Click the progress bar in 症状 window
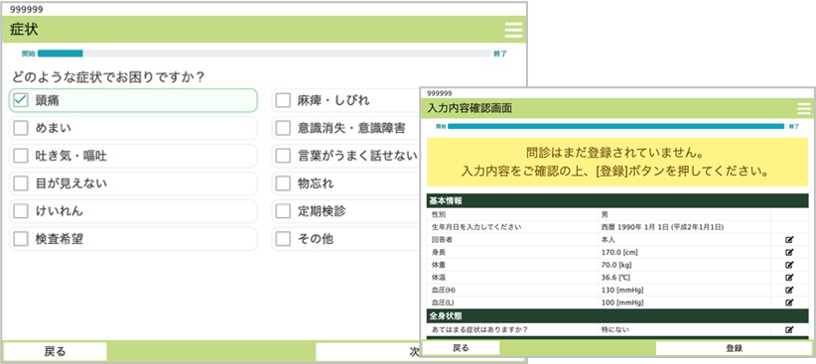Screen dimensions: 816x364 [x=264, y=53]
